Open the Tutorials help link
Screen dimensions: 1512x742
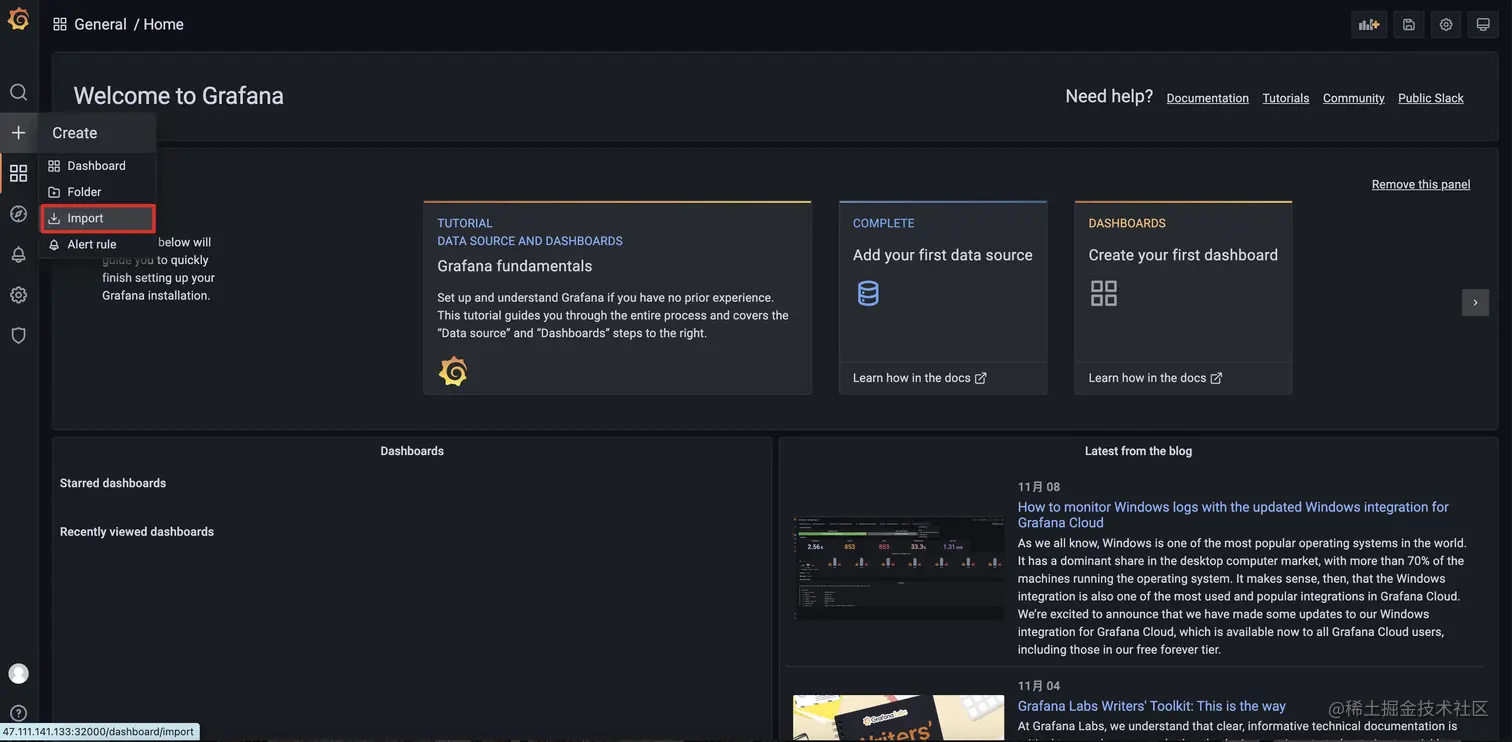(x=1286, y=98)
